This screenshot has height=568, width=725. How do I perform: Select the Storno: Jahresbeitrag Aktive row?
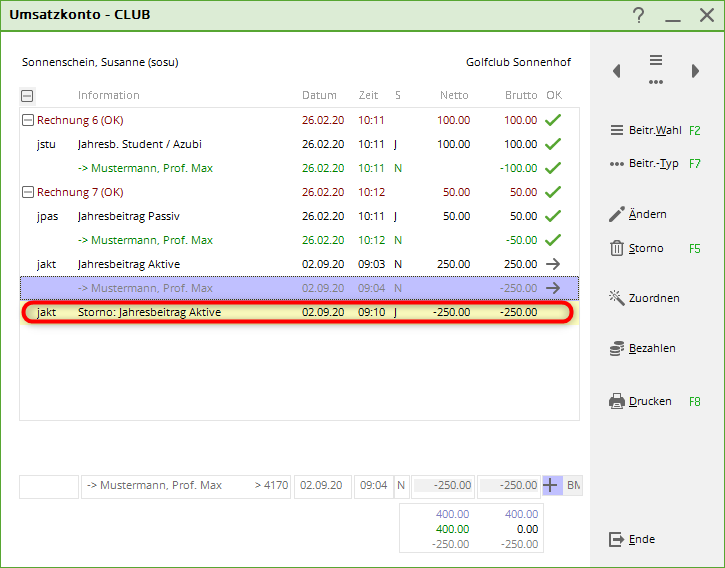[150, 312]
